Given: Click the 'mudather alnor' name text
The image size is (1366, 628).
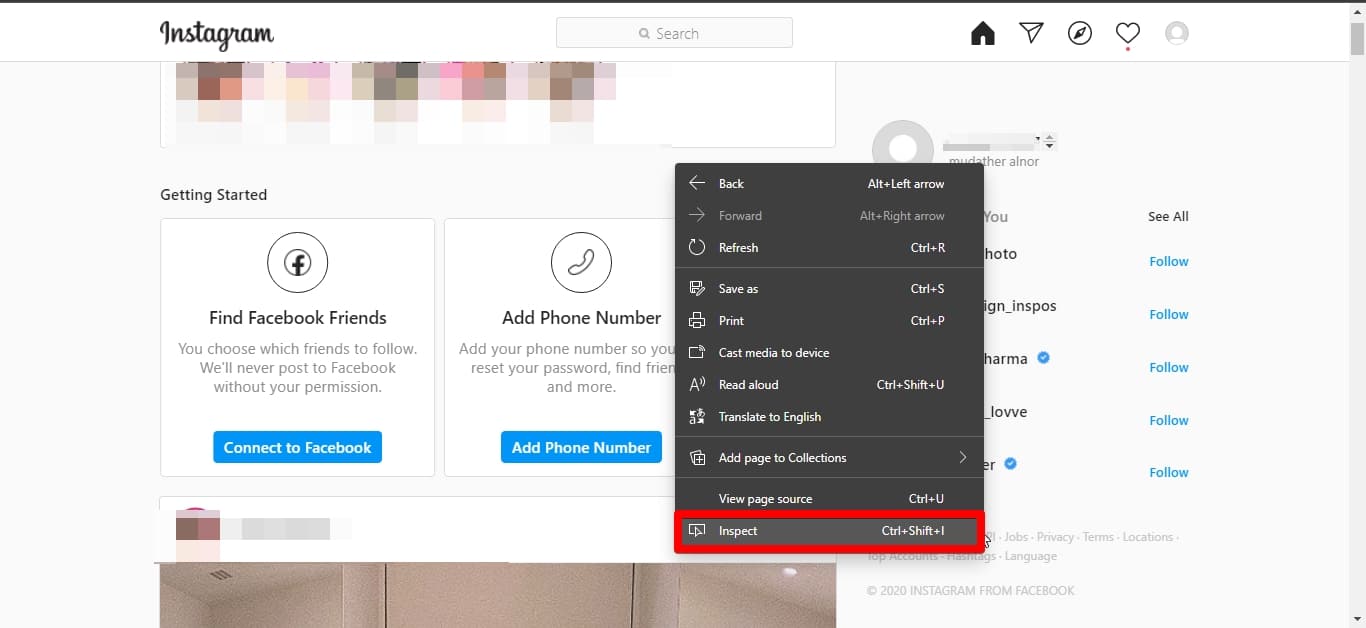Looking at the screenshot, I should tap(994, 161).
